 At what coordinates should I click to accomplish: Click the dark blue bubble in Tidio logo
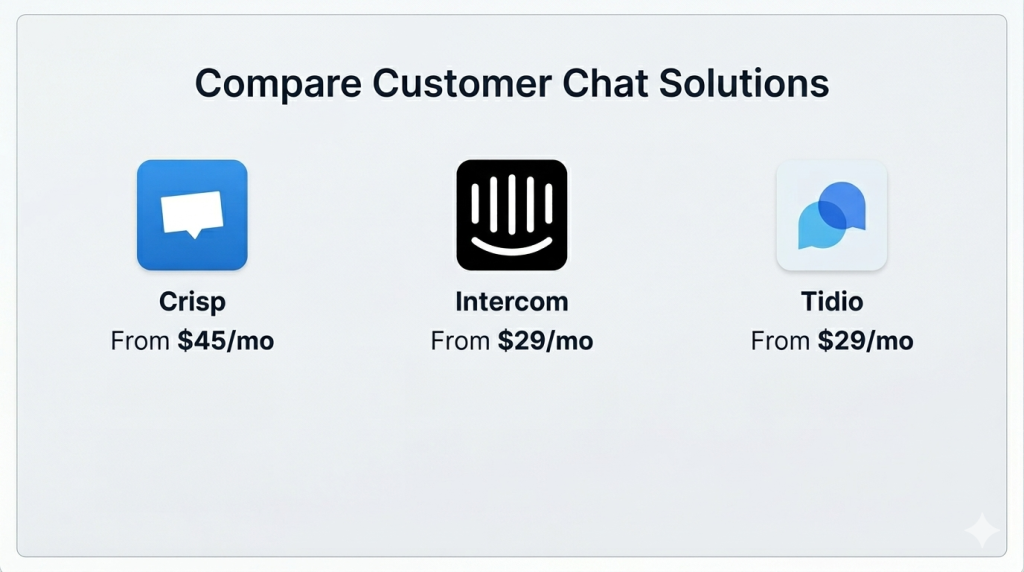[x=843, y=205]
